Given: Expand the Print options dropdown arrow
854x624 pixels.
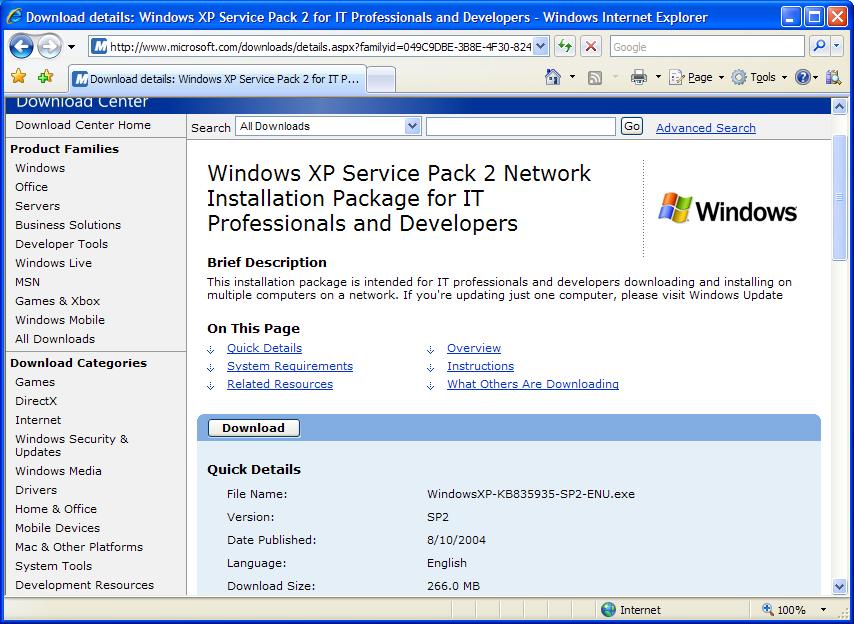Looking at the screenshot, I should (x=658, y=77).
